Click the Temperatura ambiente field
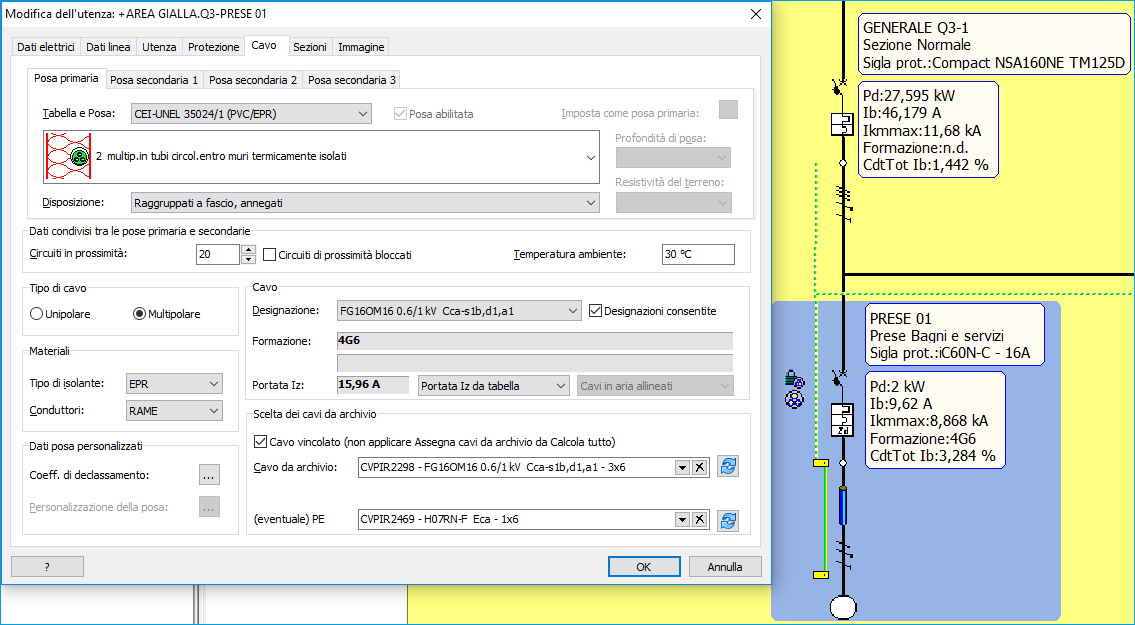1135x625 pixels. point(698,255)
